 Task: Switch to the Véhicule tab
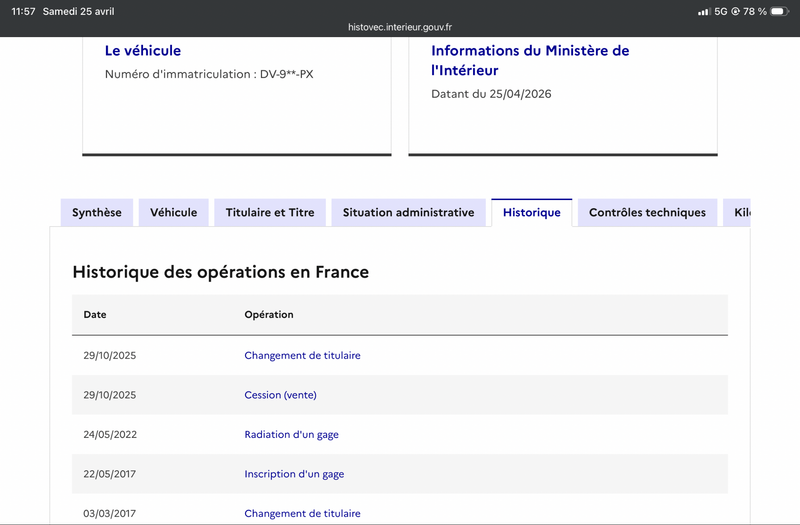tap(173, 212)
